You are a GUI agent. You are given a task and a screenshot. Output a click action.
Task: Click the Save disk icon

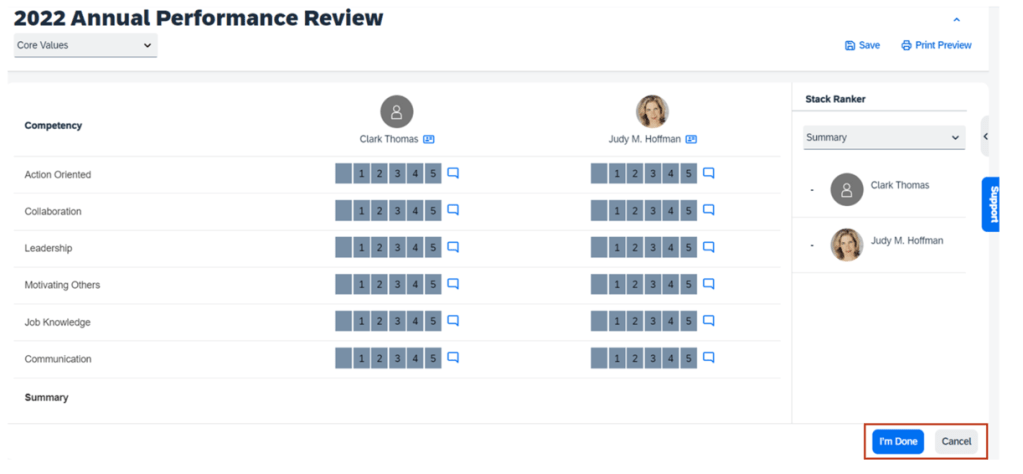850,45
